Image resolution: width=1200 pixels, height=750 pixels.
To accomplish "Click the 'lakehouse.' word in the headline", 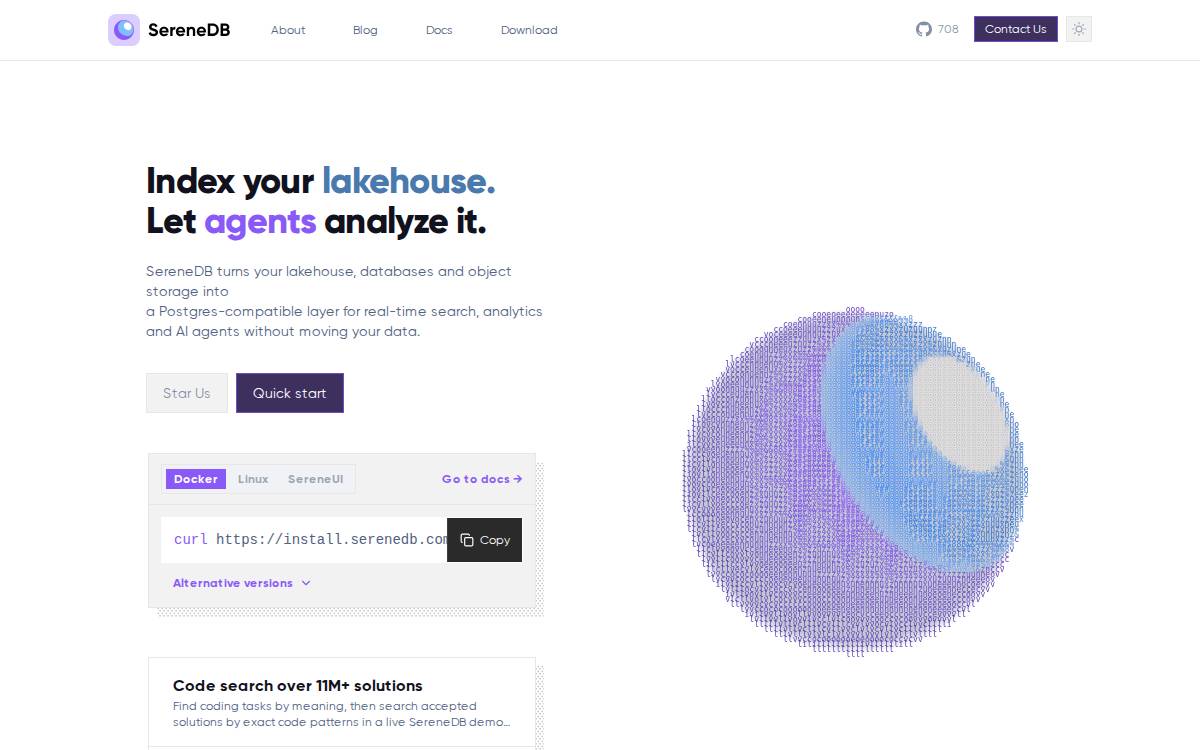I will pyautogui.click(x=408, y=181).
